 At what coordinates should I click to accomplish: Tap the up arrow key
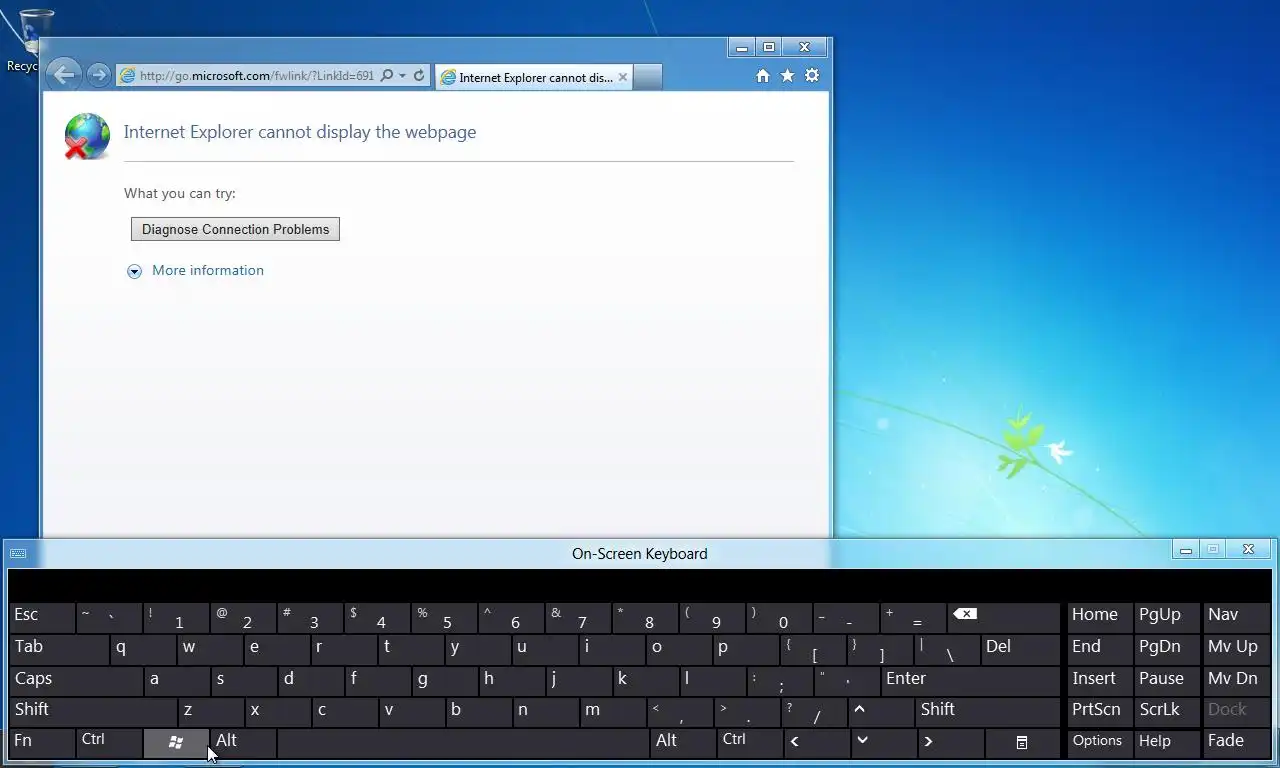[x=880, y=712]
